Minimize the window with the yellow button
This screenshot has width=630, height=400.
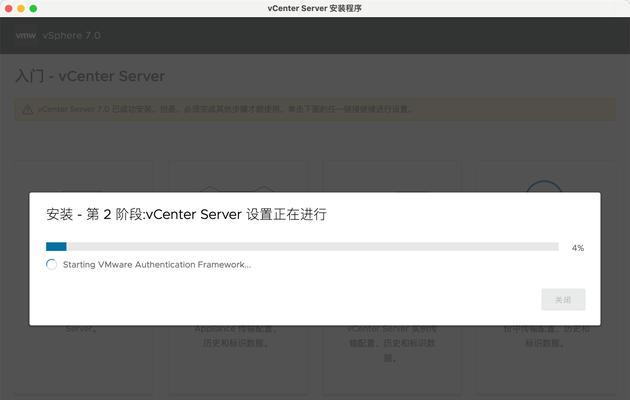(21, 8)
